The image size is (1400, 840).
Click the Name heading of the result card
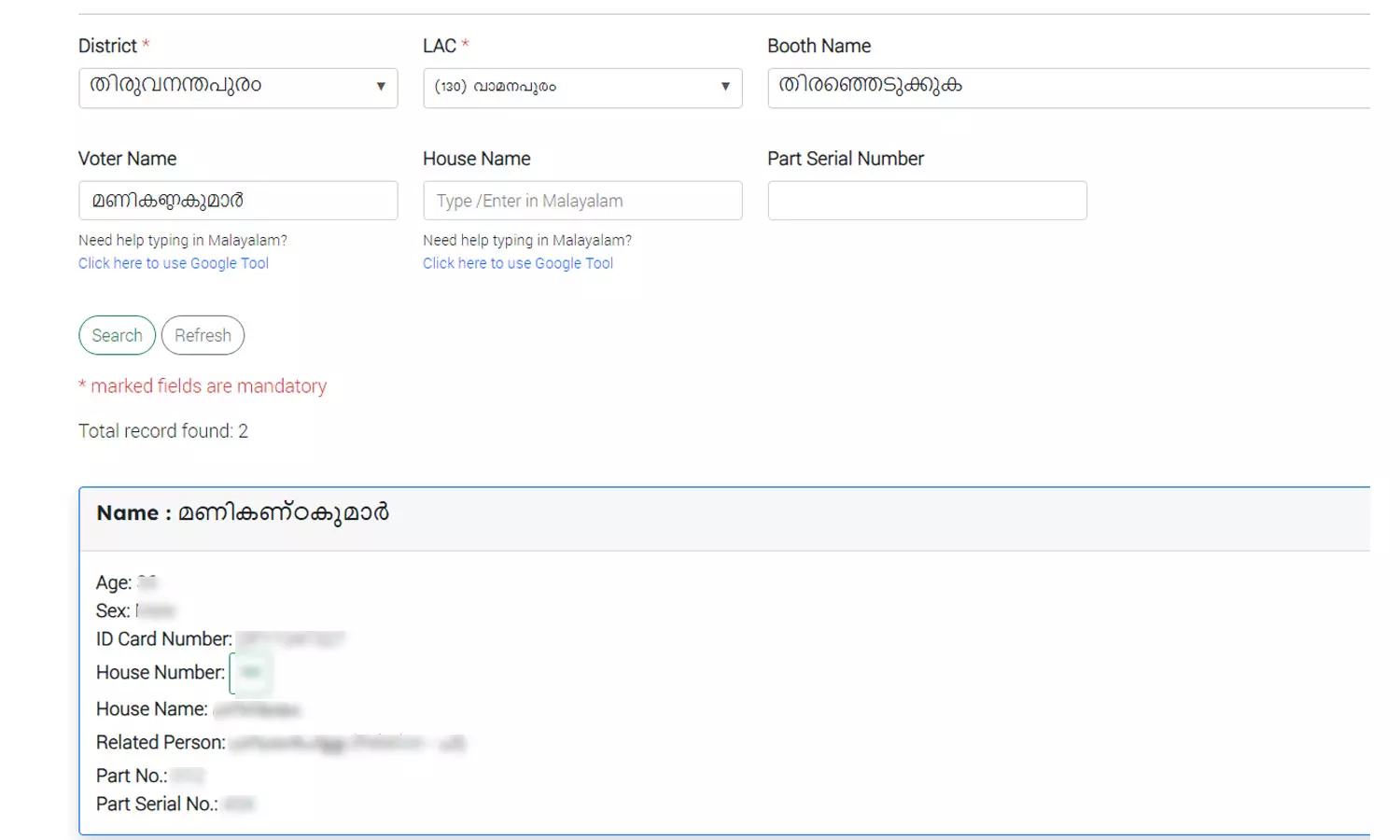click(x=243, y=513)
